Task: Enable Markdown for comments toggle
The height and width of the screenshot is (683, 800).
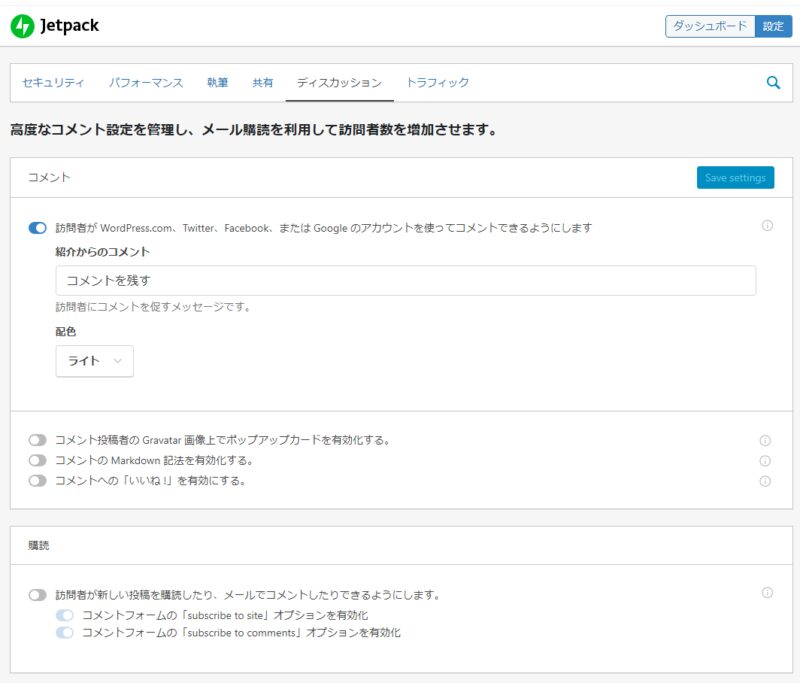Action: coord(37,460)
